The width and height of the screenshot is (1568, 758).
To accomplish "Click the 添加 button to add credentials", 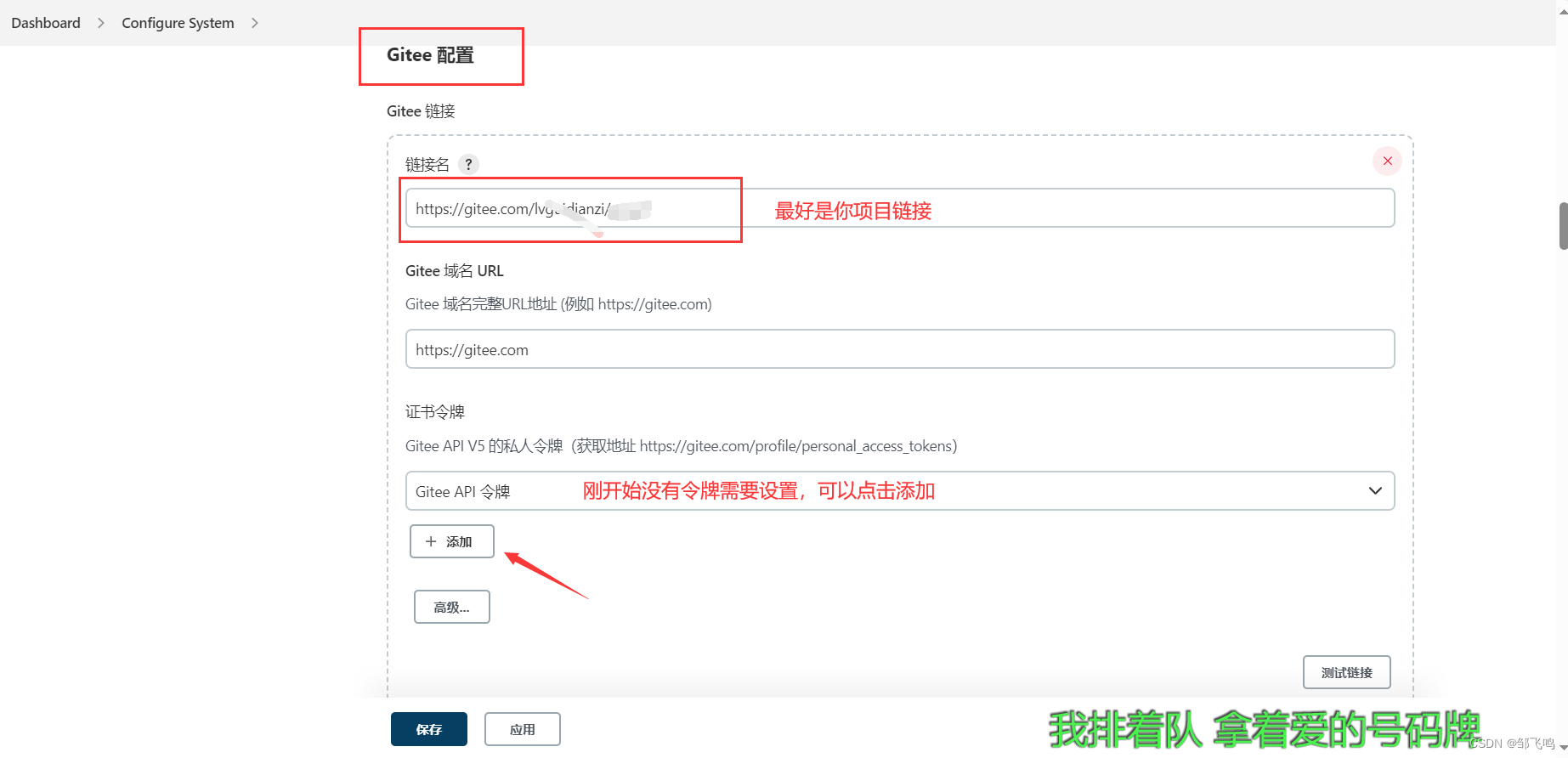I will [x=451, y=541].
